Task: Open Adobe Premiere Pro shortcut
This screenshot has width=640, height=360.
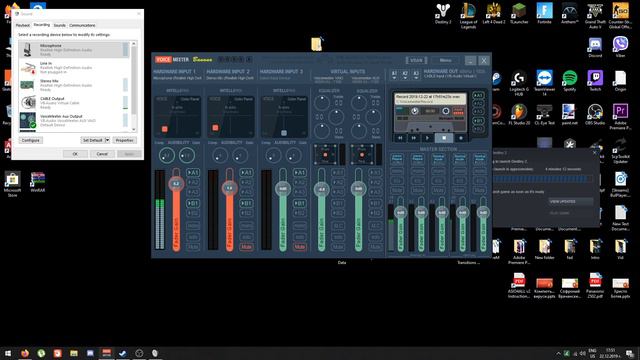Action: coord(620,117)
